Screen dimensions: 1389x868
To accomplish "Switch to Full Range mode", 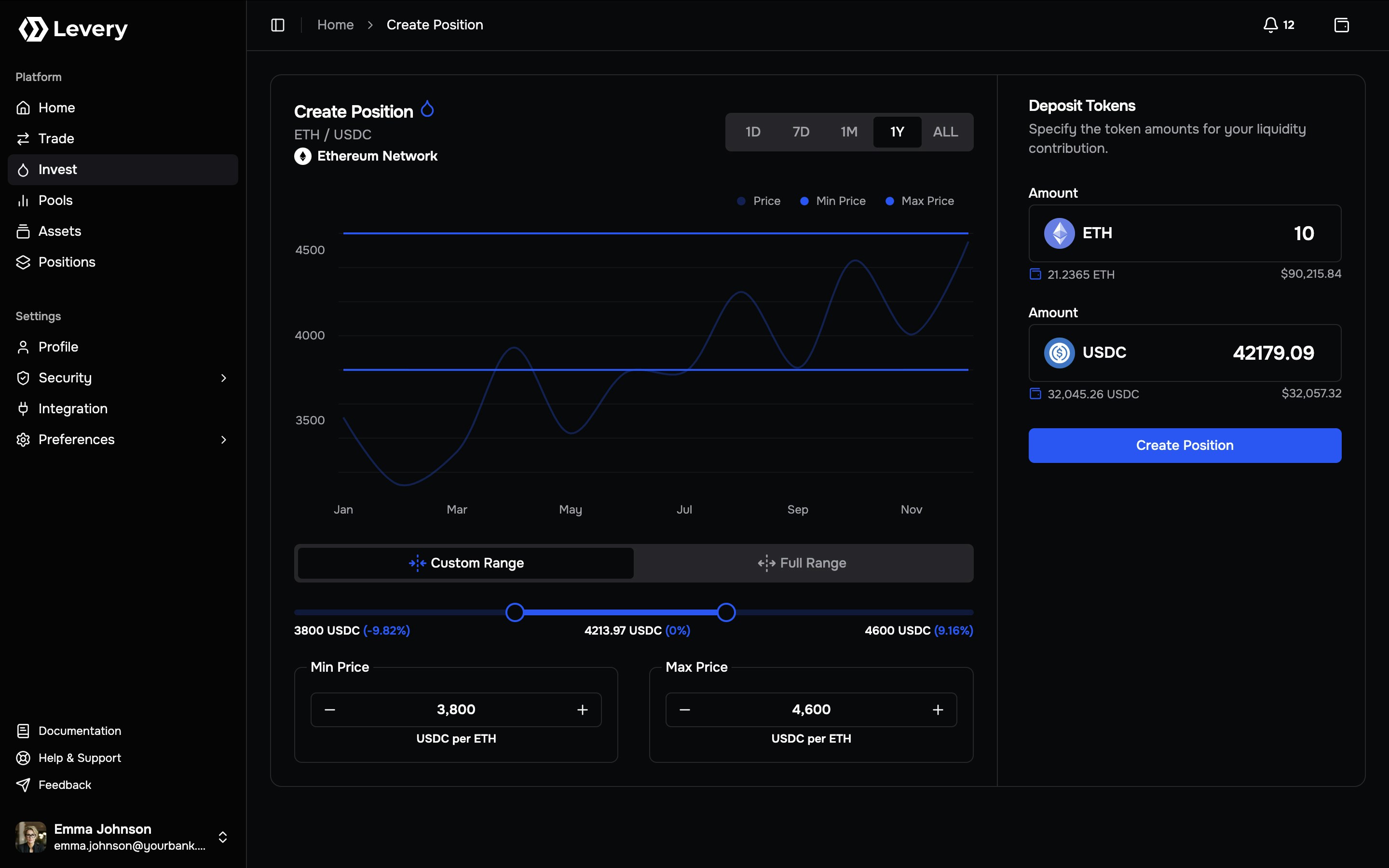I will (x=803, y=563).
